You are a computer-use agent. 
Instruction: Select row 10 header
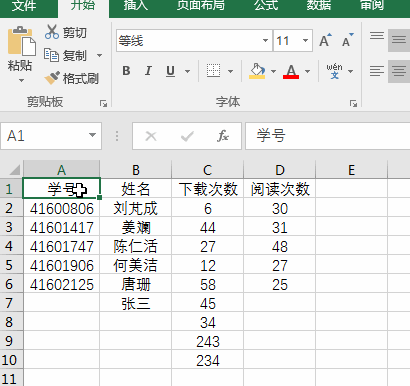coord(11,360)
